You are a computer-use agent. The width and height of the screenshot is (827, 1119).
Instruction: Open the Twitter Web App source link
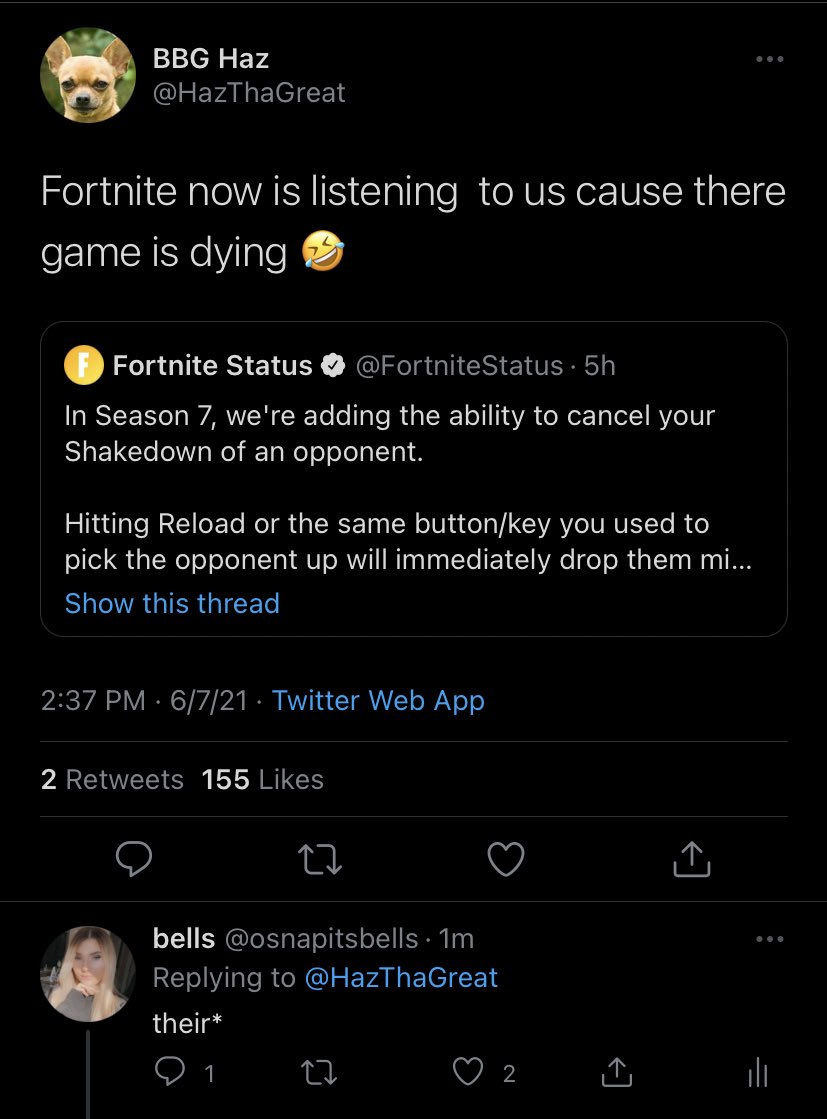pyautogui.click(x=378, y=700)
